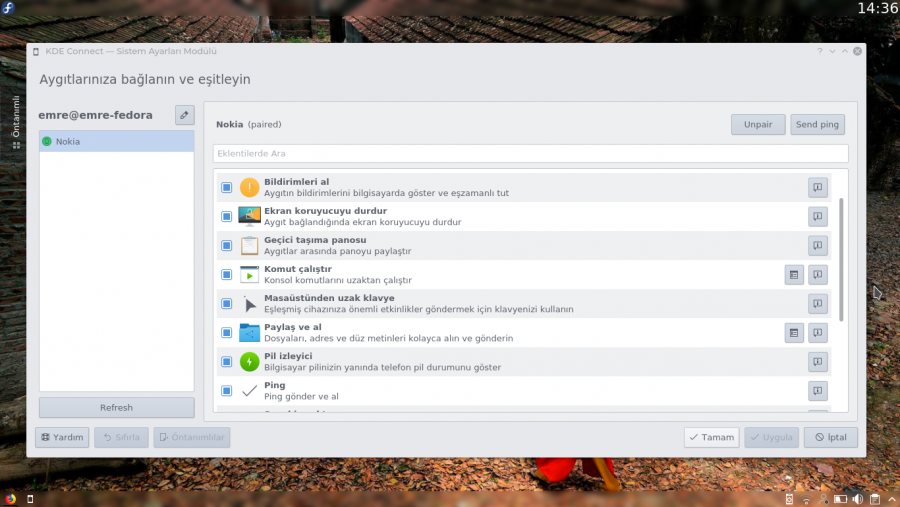Viewport: 900px width, 507px height.
Task: Toggle the Masaüstünden uzak klavye checkbox
Action: click(227, 303)
